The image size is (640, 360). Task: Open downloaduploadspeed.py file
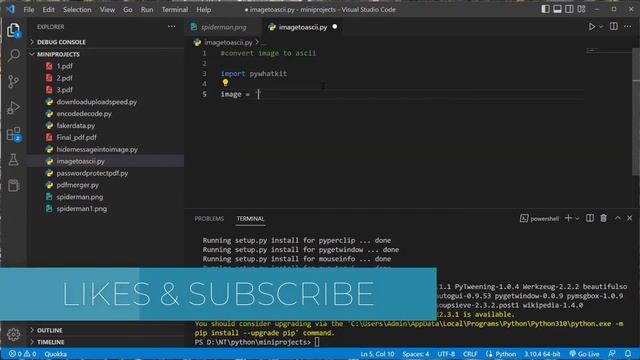coord(106,102)
